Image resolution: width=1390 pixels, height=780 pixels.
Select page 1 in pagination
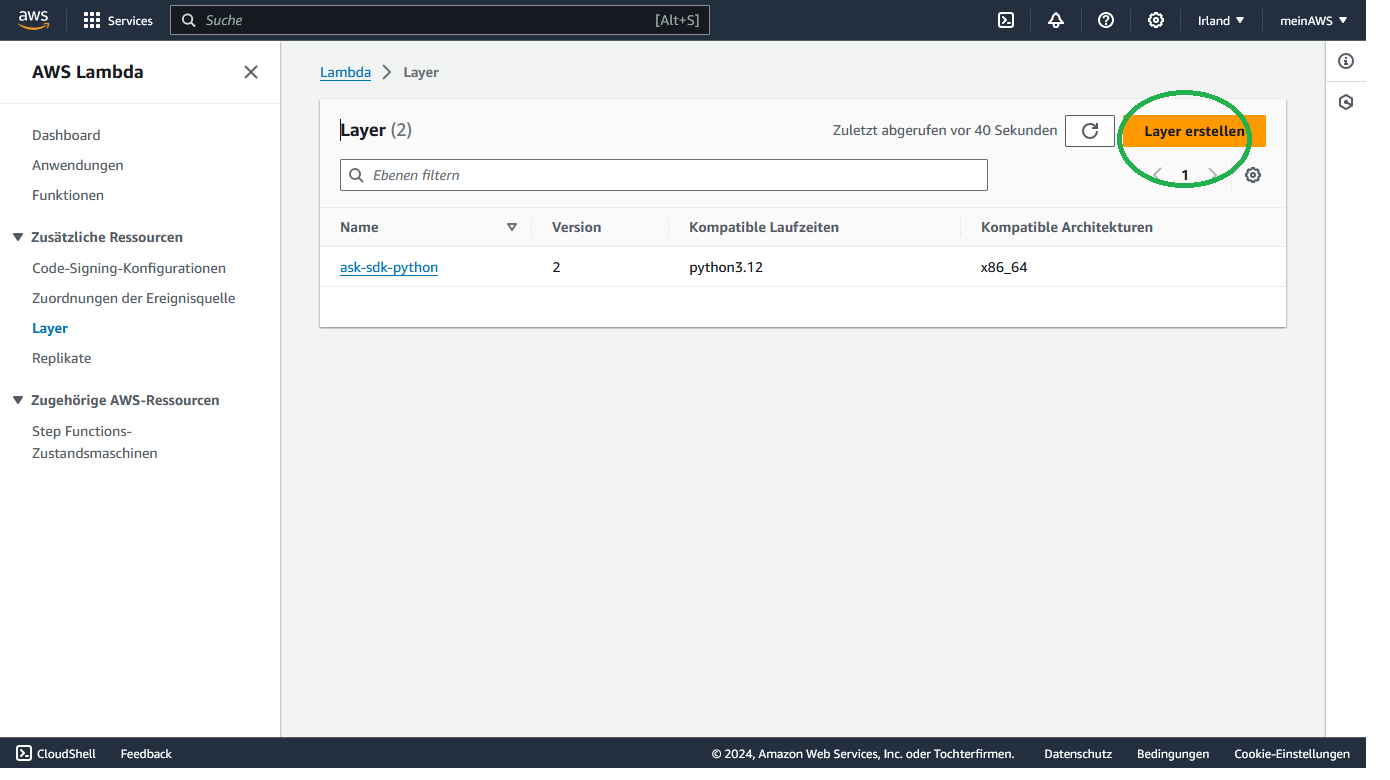tap(1185, 175)
